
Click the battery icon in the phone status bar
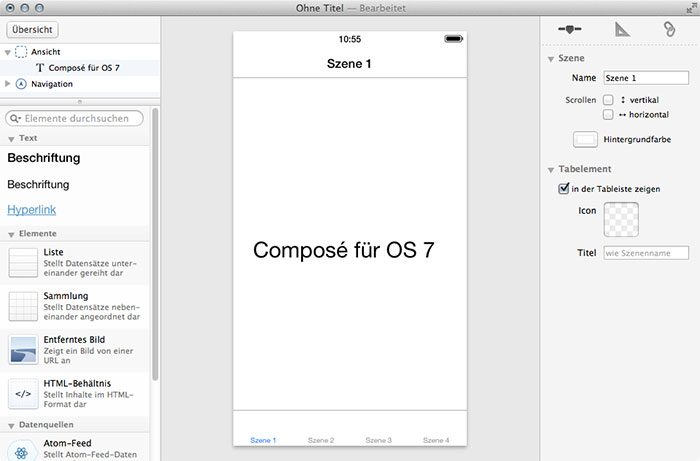[454, 39]
